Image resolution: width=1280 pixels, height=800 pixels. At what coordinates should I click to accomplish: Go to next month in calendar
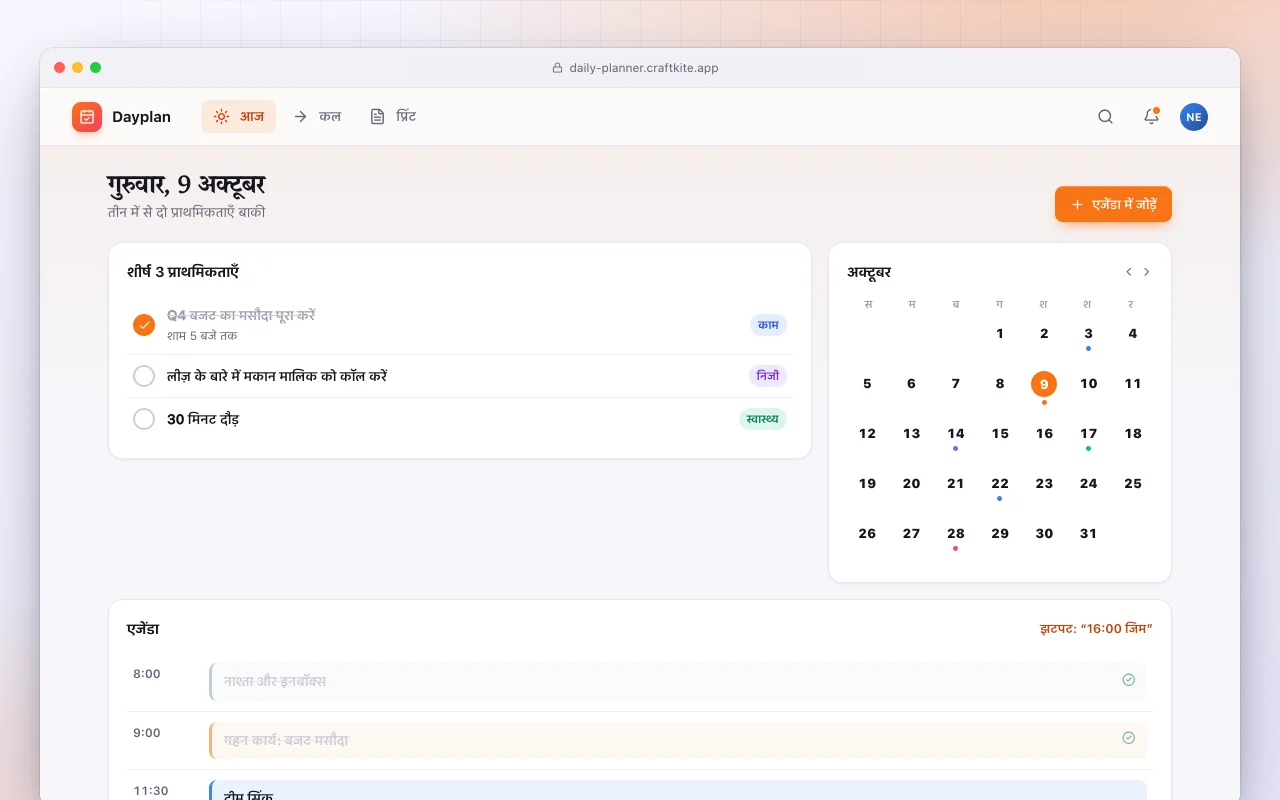[x=1146, y=272]
